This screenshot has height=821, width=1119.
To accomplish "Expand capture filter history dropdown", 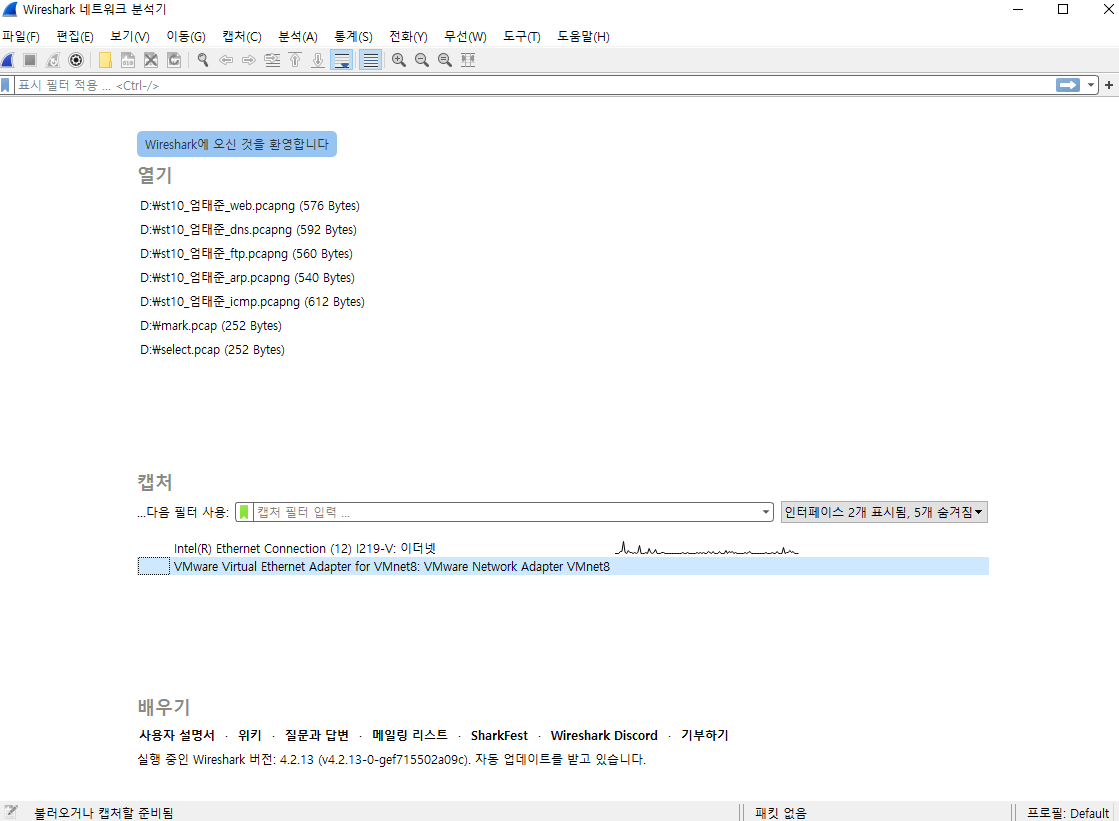I will [766, 512].
